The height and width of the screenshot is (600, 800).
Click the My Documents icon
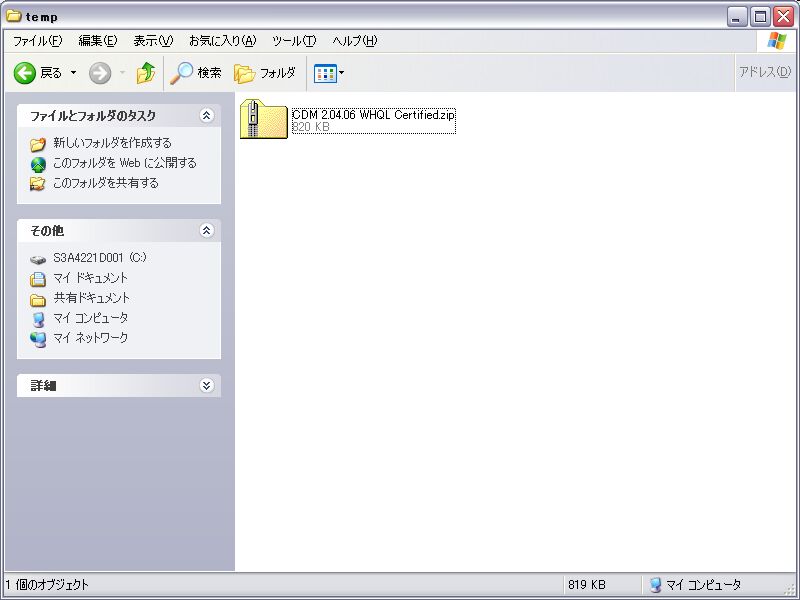coord(38,279)
